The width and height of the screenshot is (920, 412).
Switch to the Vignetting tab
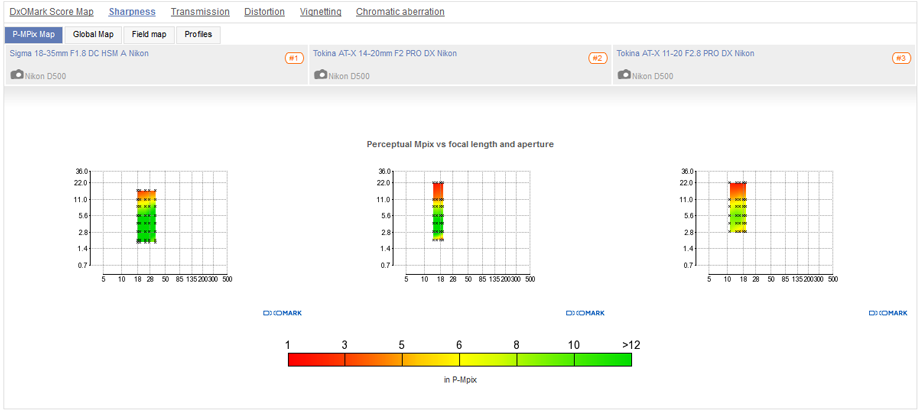(320, 12)
